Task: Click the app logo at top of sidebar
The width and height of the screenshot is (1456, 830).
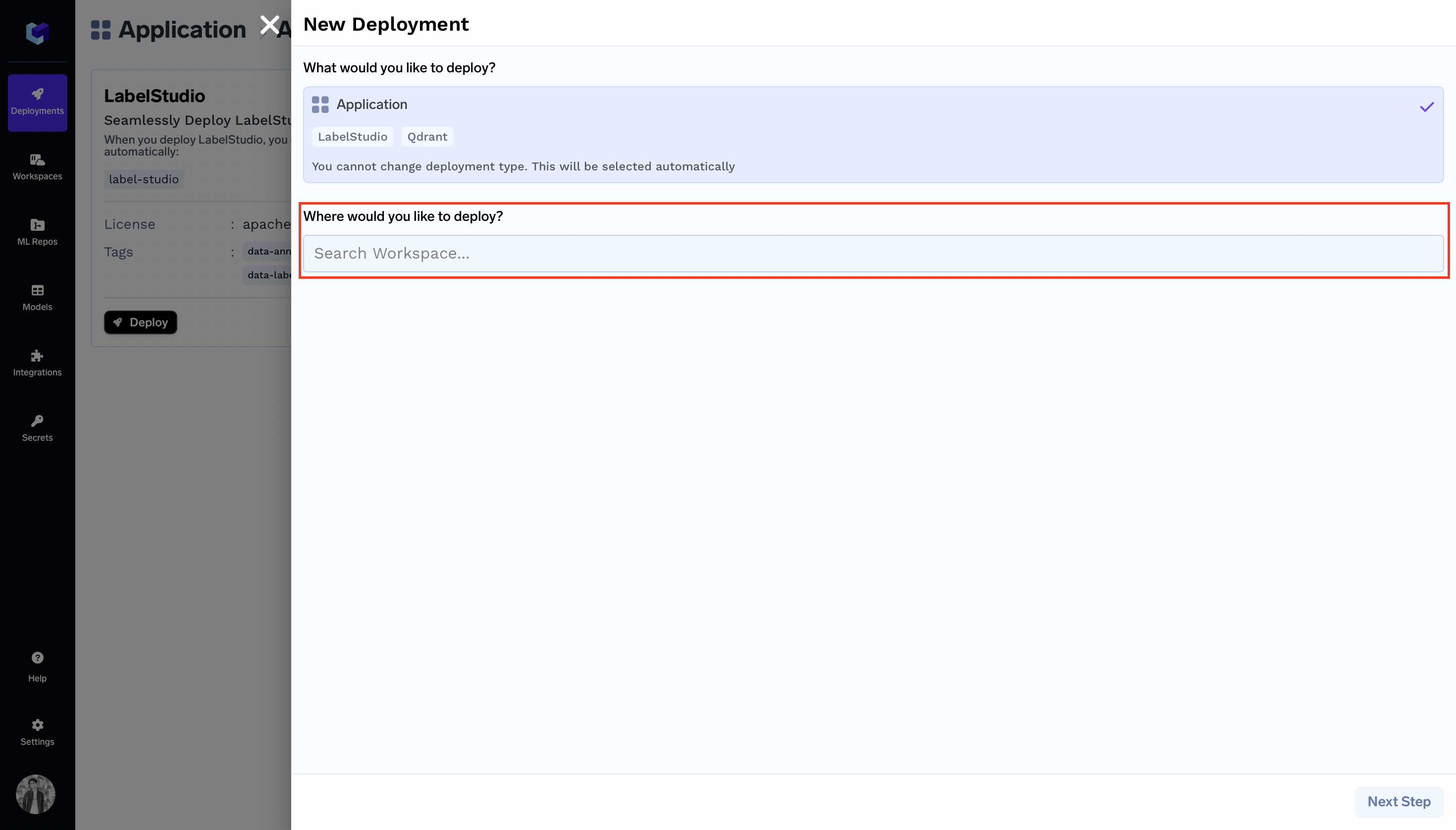Action: (x=37, y=33)
